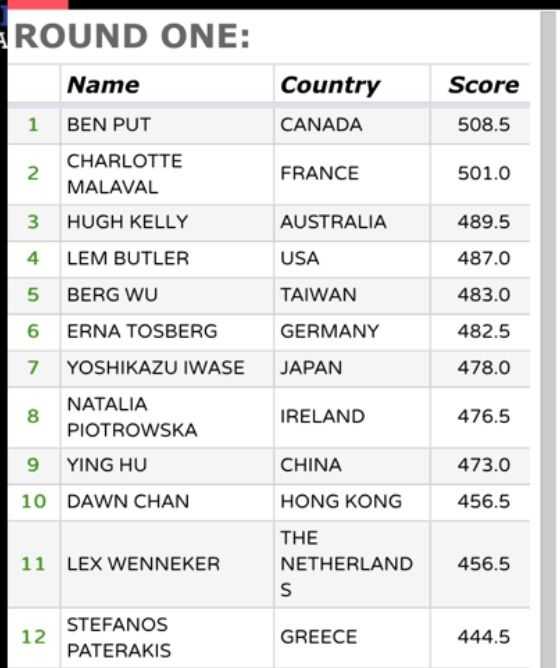560x668 pixels.
Task: Select THE NETHERLANDS country cell
Action: [352, 564]
